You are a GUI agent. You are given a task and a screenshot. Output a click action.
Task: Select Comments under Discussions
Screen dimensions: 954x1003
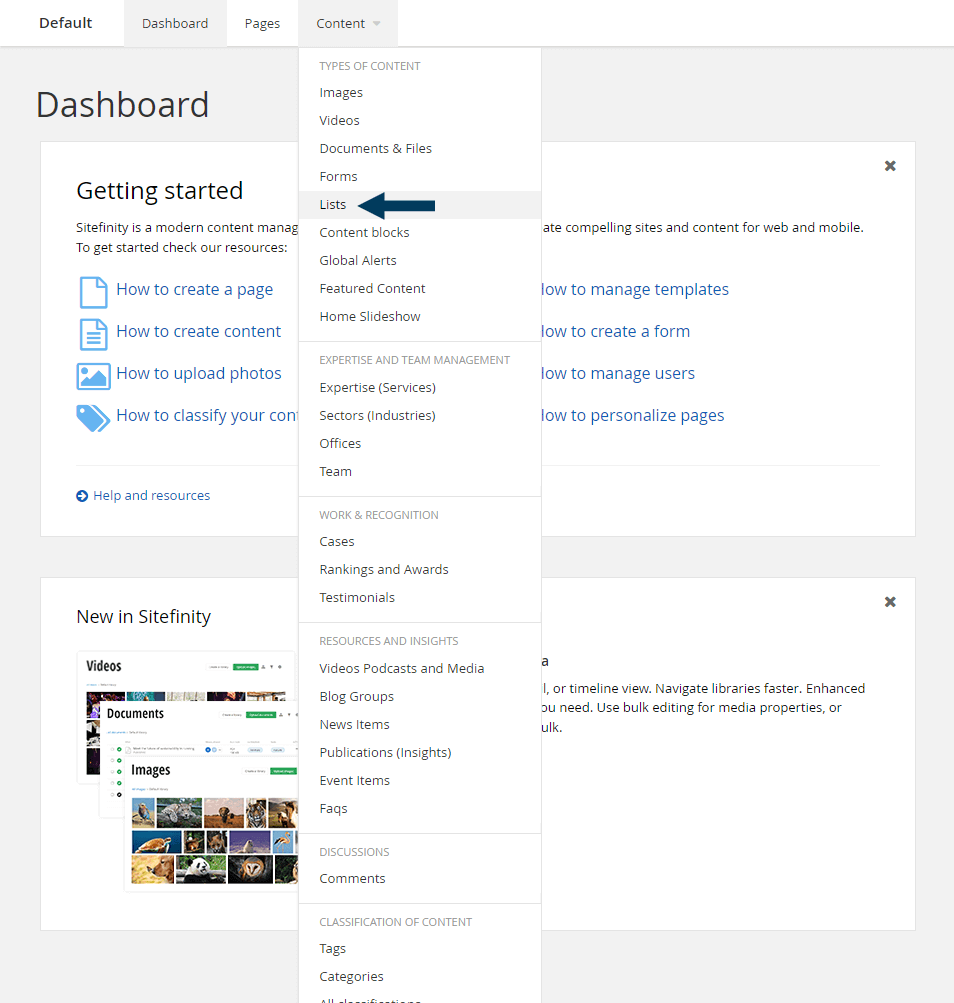352,877
